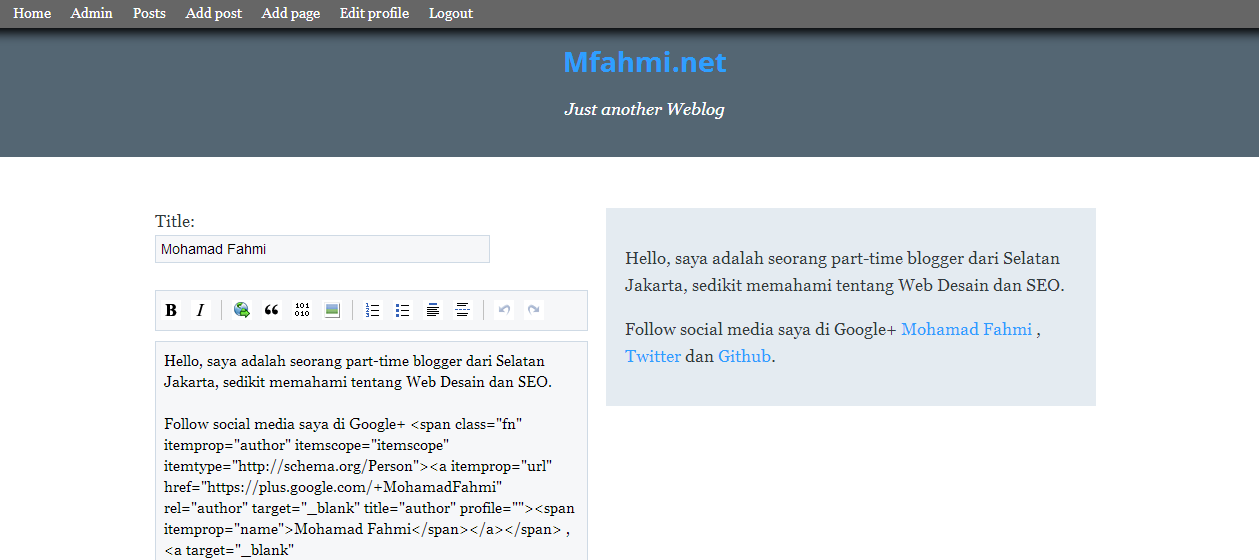1259x560 pixels.
Task: Choose Add page from the top bar
Action: tap(291, 13)
